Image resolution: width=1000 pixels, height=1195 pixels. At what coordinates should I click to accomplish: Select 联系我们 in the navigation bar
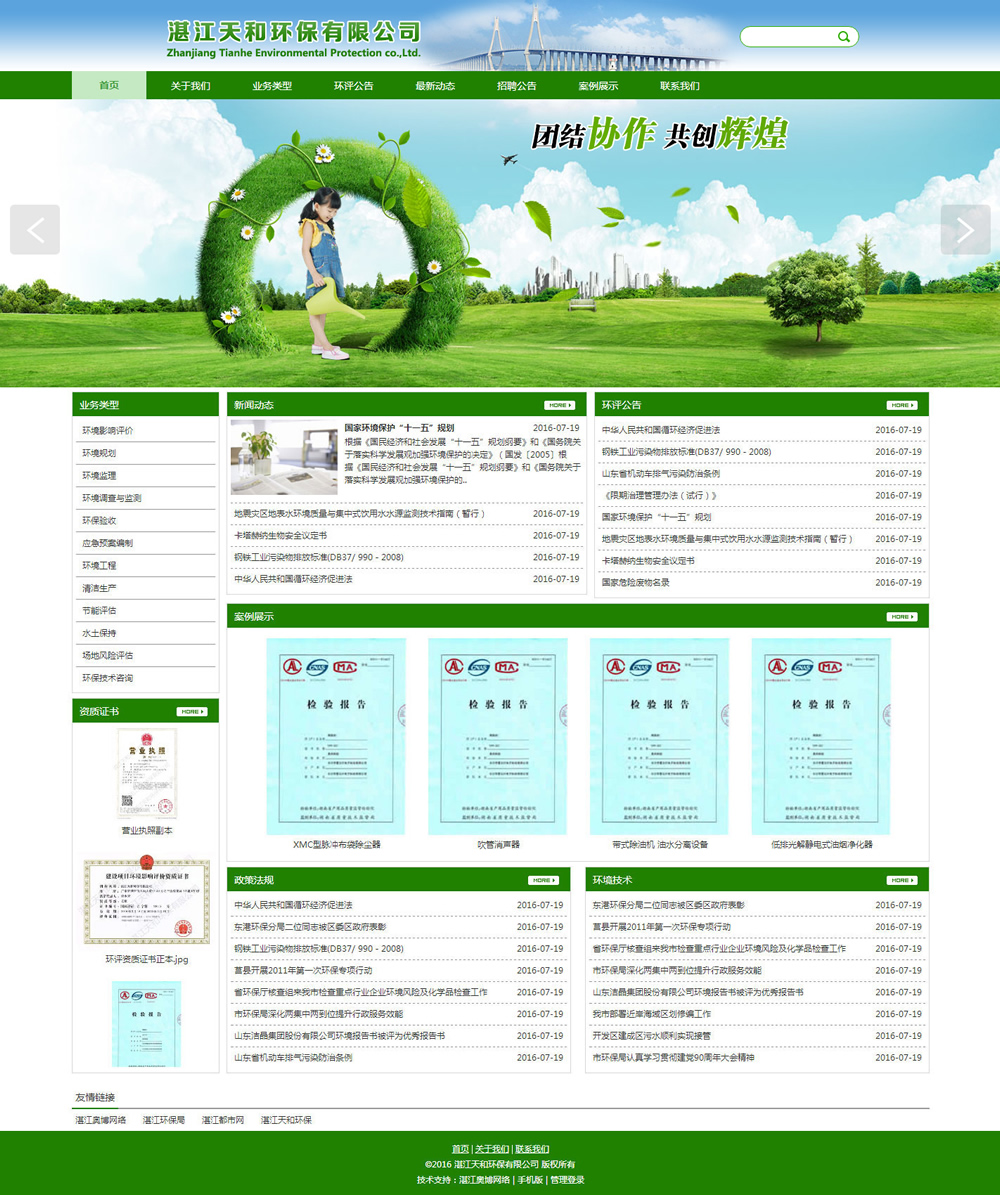click(x=680, y=86)
